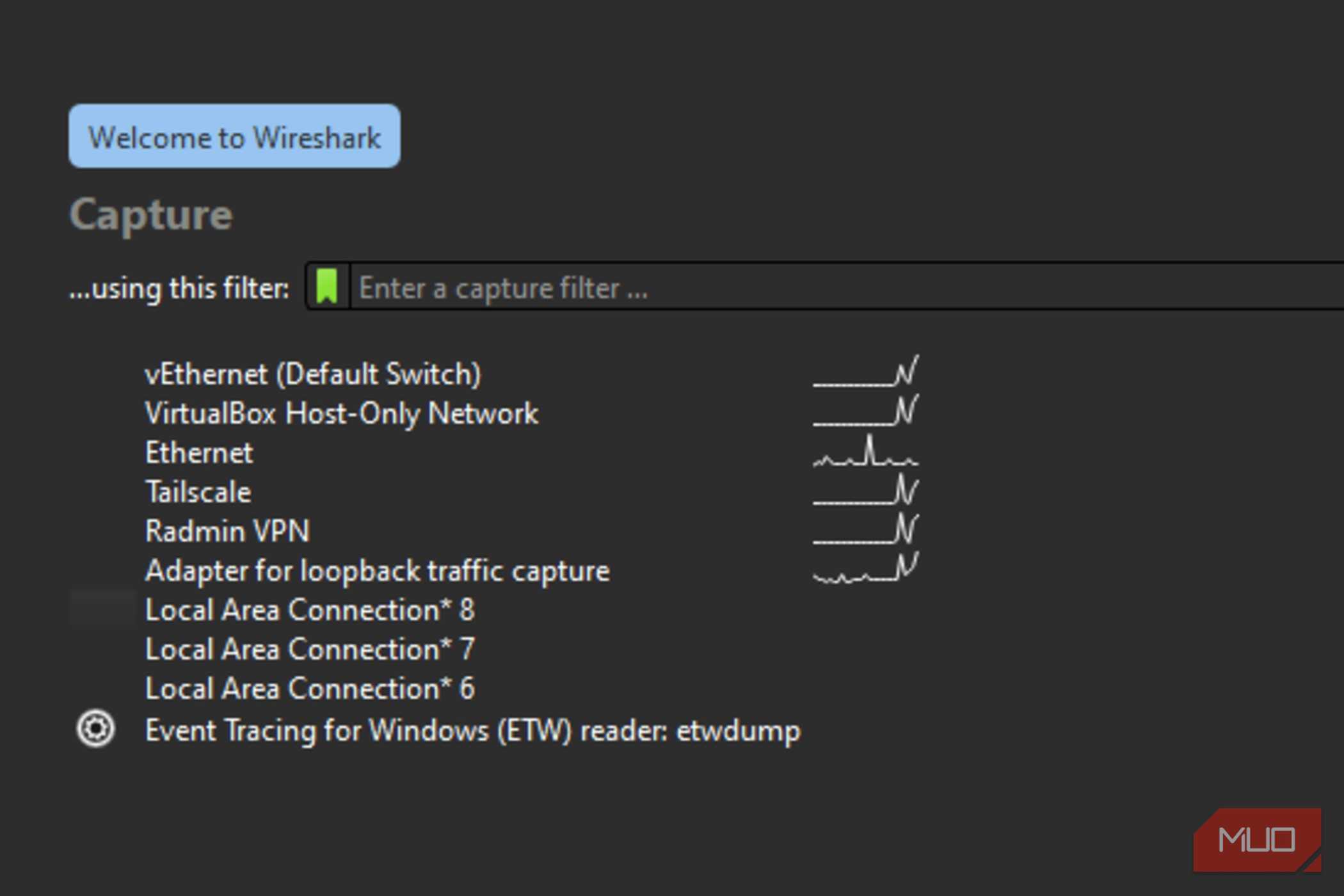Image resolution: width=1344 pixels, height=896 pixels.
Task: Select Local Area Connection* 7
Action: pyautogui.click(x=310, y=649)
